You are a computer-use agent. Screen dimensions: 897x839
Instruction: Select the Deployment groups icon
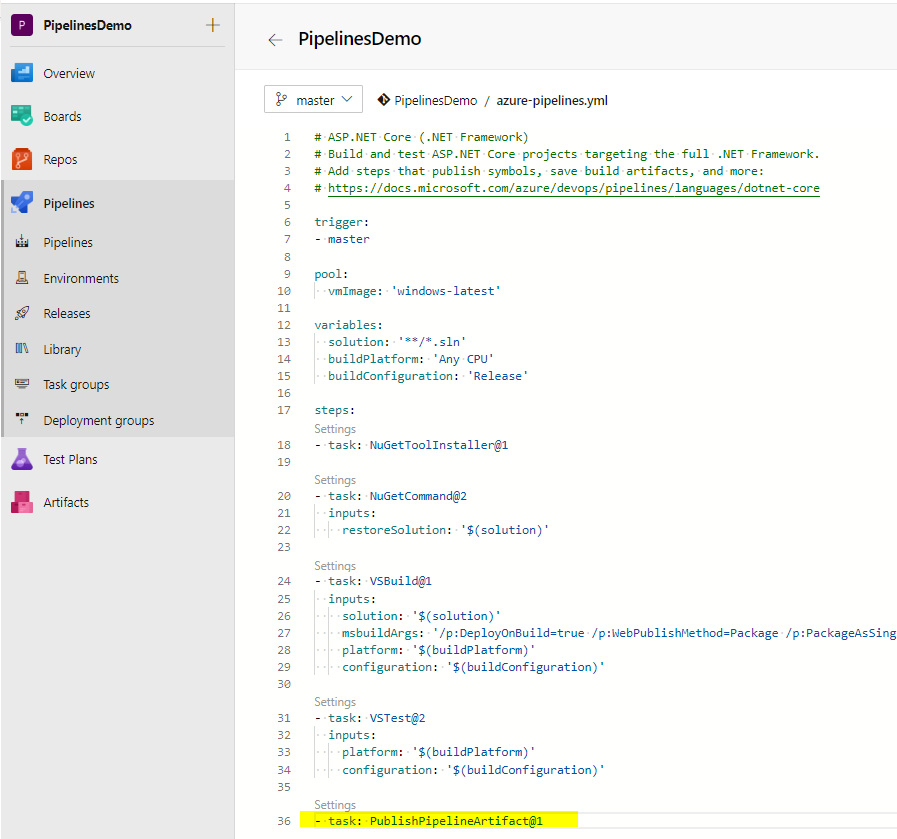(23, 420)
